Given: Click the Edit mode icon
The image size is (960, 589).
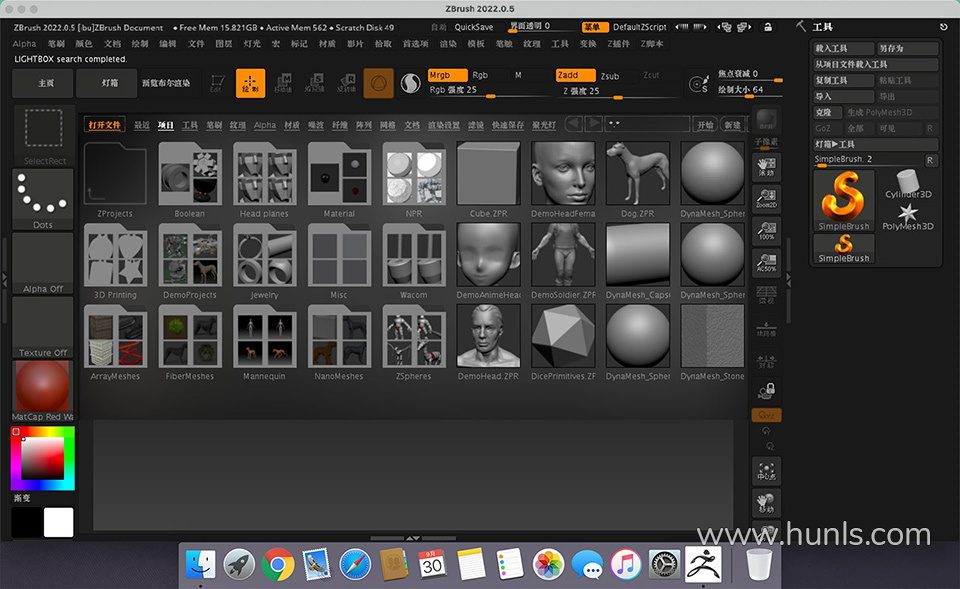Looking at the screenshot, I should 217,83.
